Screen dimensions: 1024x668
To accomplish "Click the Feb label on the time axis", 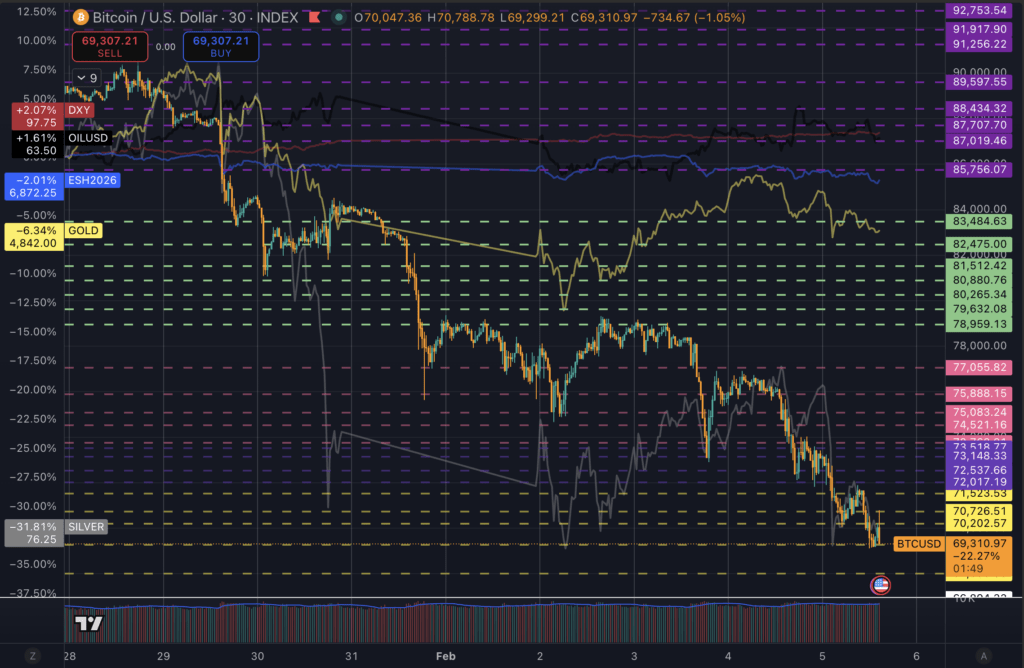I will (x=445, y=656).
